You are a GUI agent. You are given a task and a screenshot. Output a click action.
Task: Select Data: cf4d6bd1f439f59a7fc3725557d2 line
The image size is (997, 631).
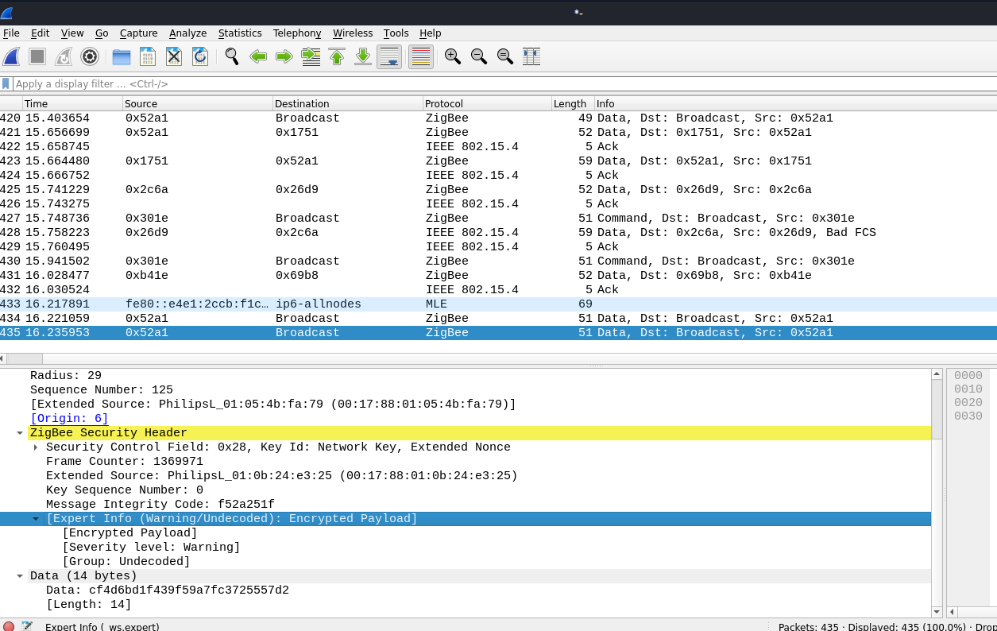(167, 590)
